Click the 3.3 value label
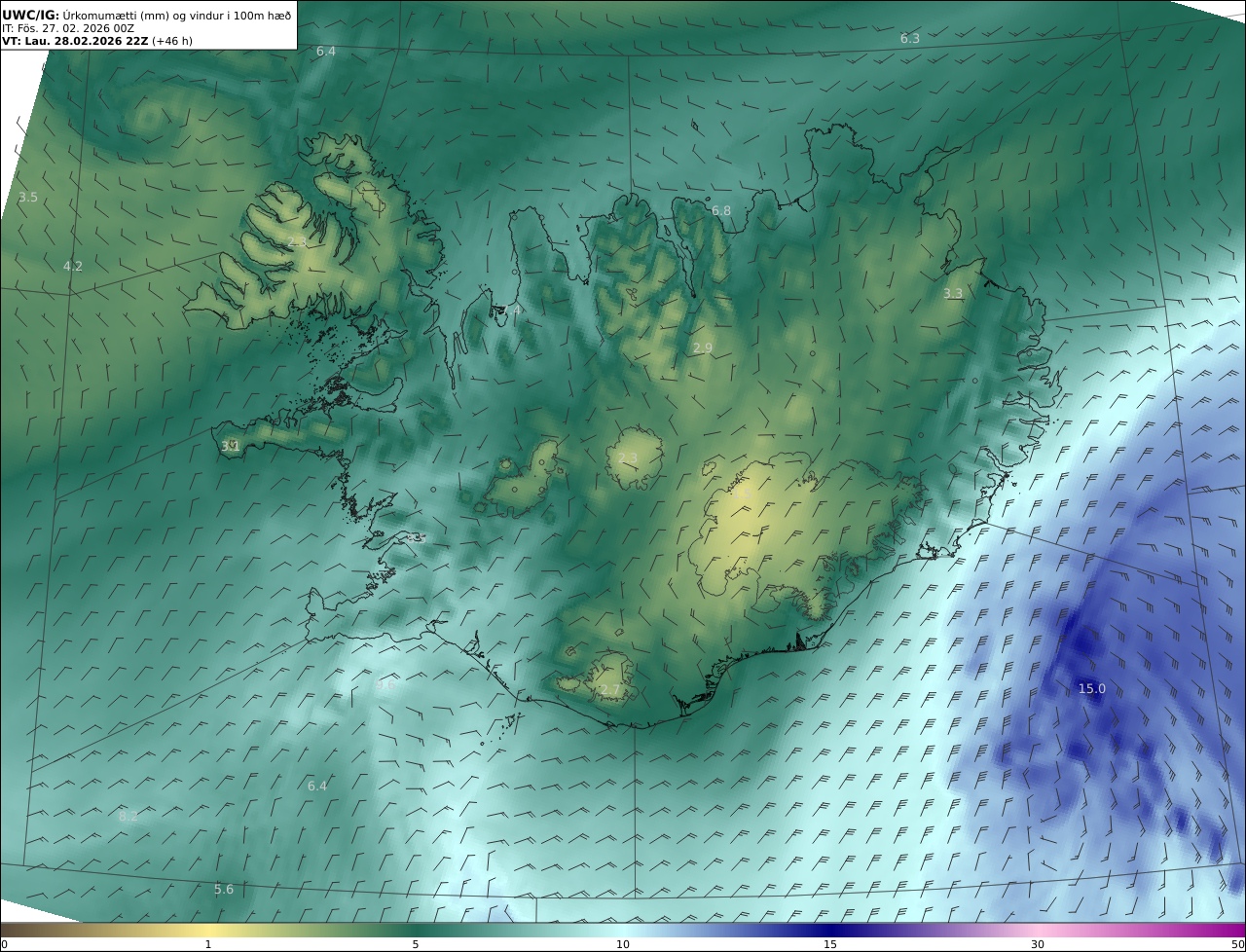The height and width of the screenshot is (952, 1246). 952,293
